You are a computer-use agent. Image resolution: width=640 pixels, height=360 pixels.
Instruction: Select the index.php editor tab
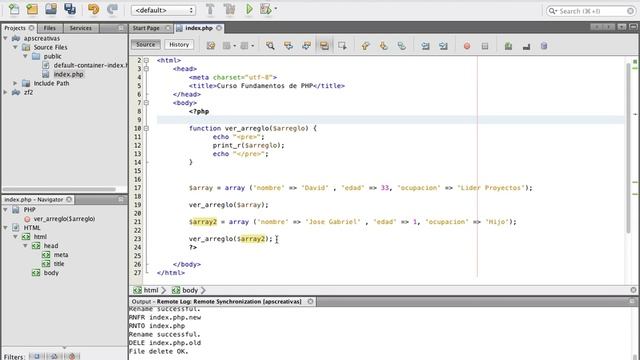(x=199, y=28)
